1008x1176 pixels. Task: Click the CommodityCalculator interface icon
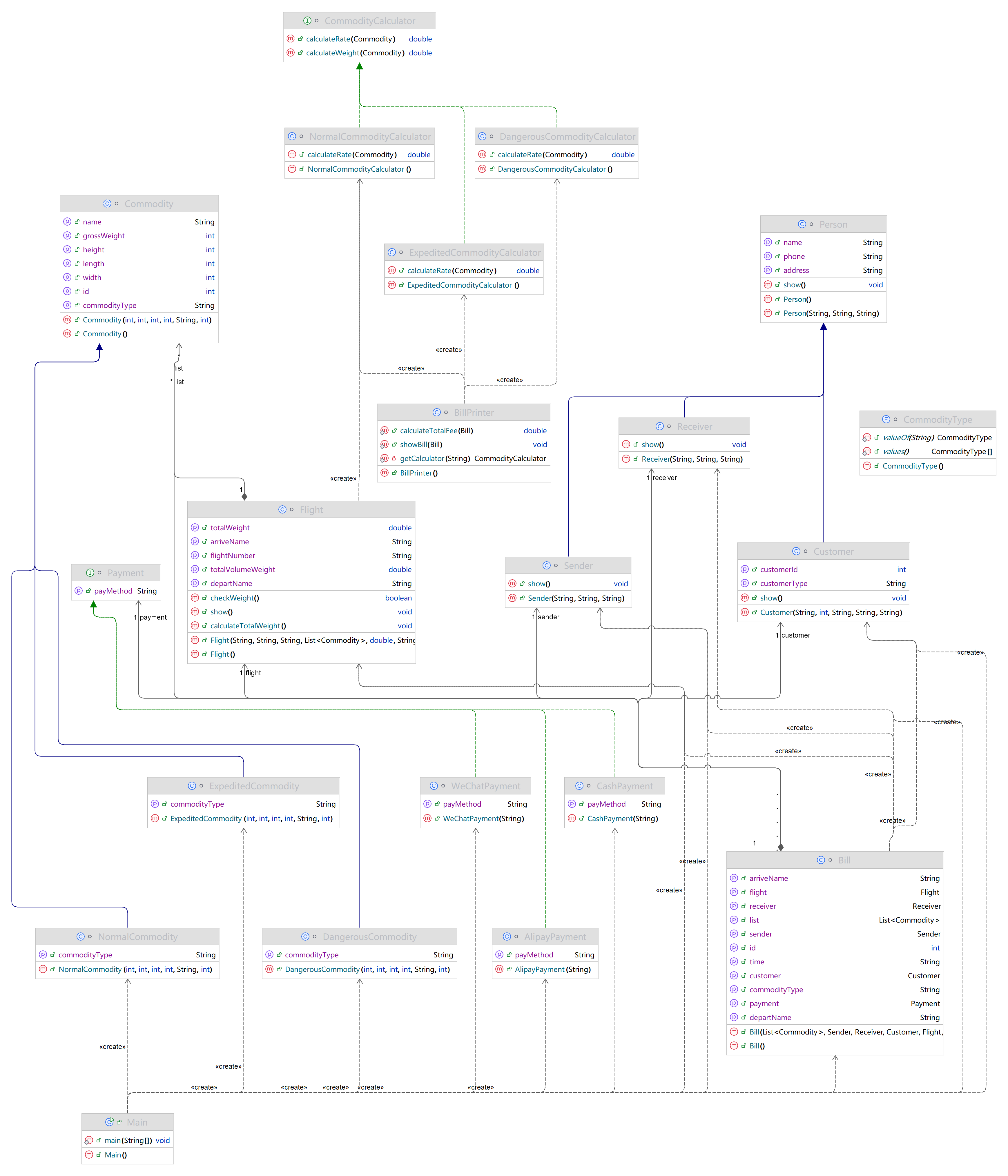pyautogui.click(x=307, y=21)
